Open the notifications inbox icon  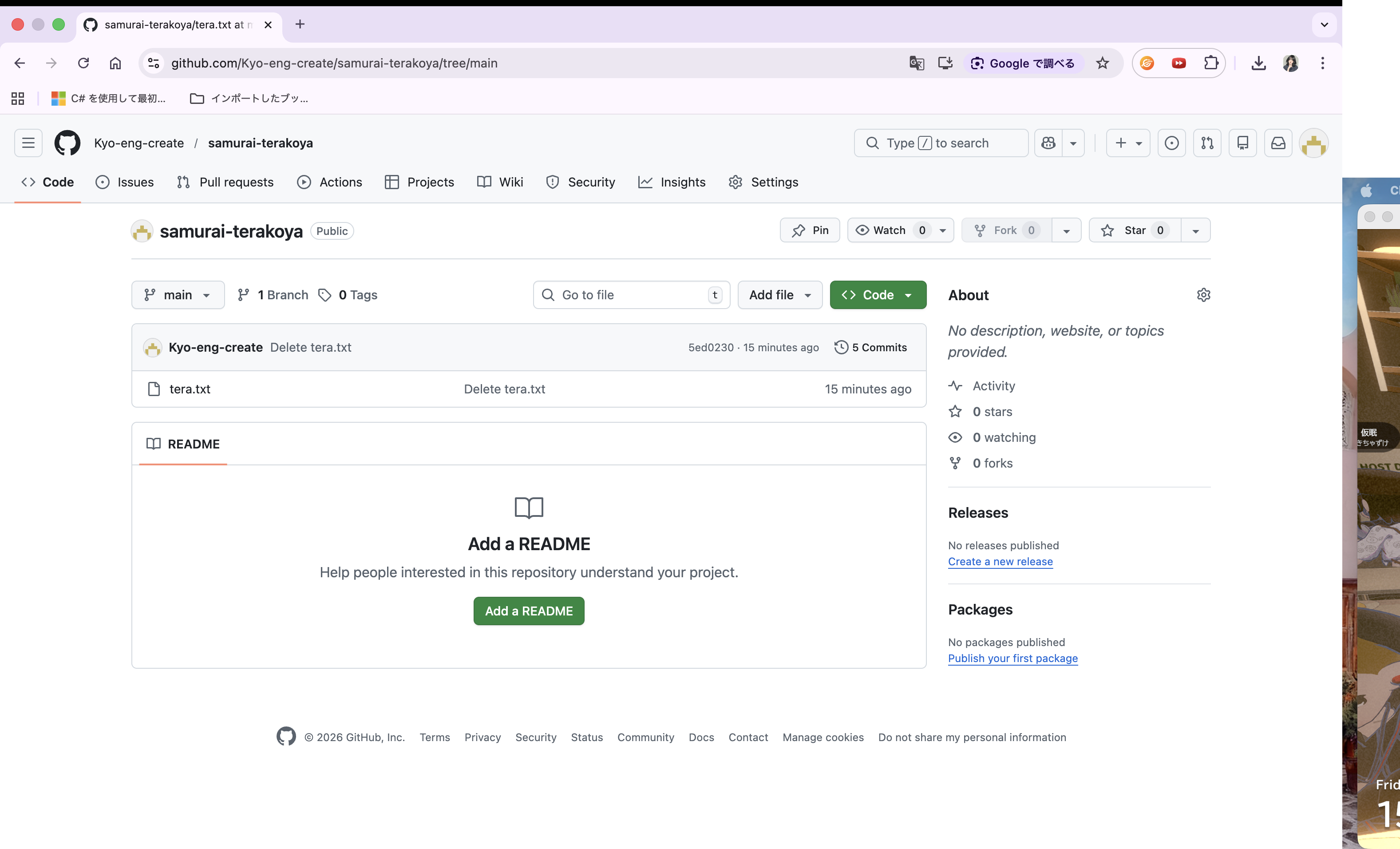tap(1278, 143)
